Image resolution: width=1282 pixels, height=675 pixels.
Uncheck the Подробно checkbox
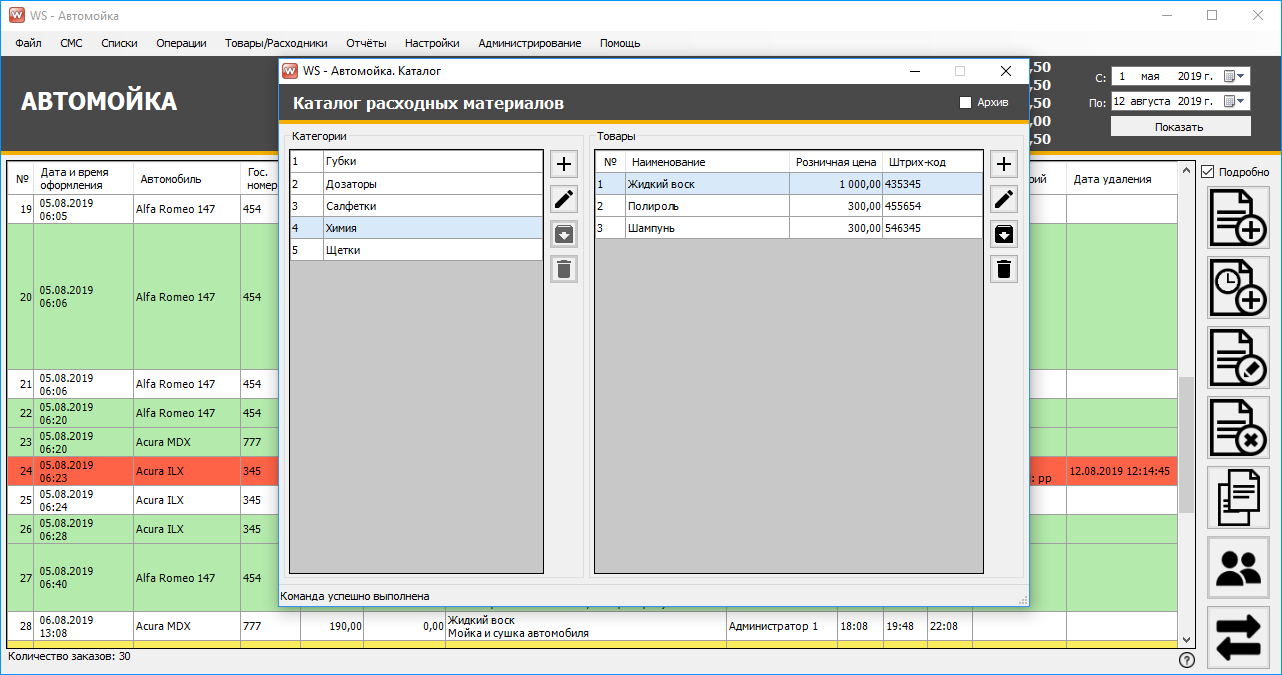[x=1209, y=172]
